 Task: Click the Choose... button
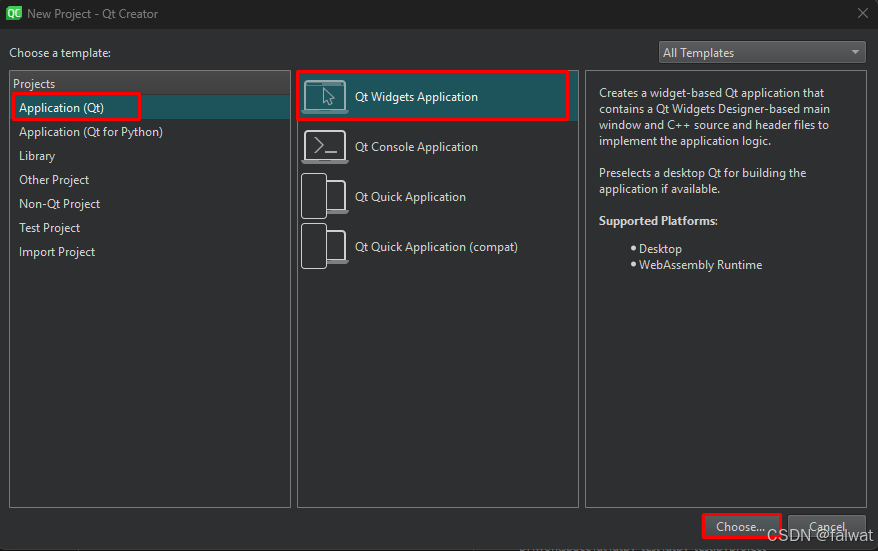pos(741,526)
